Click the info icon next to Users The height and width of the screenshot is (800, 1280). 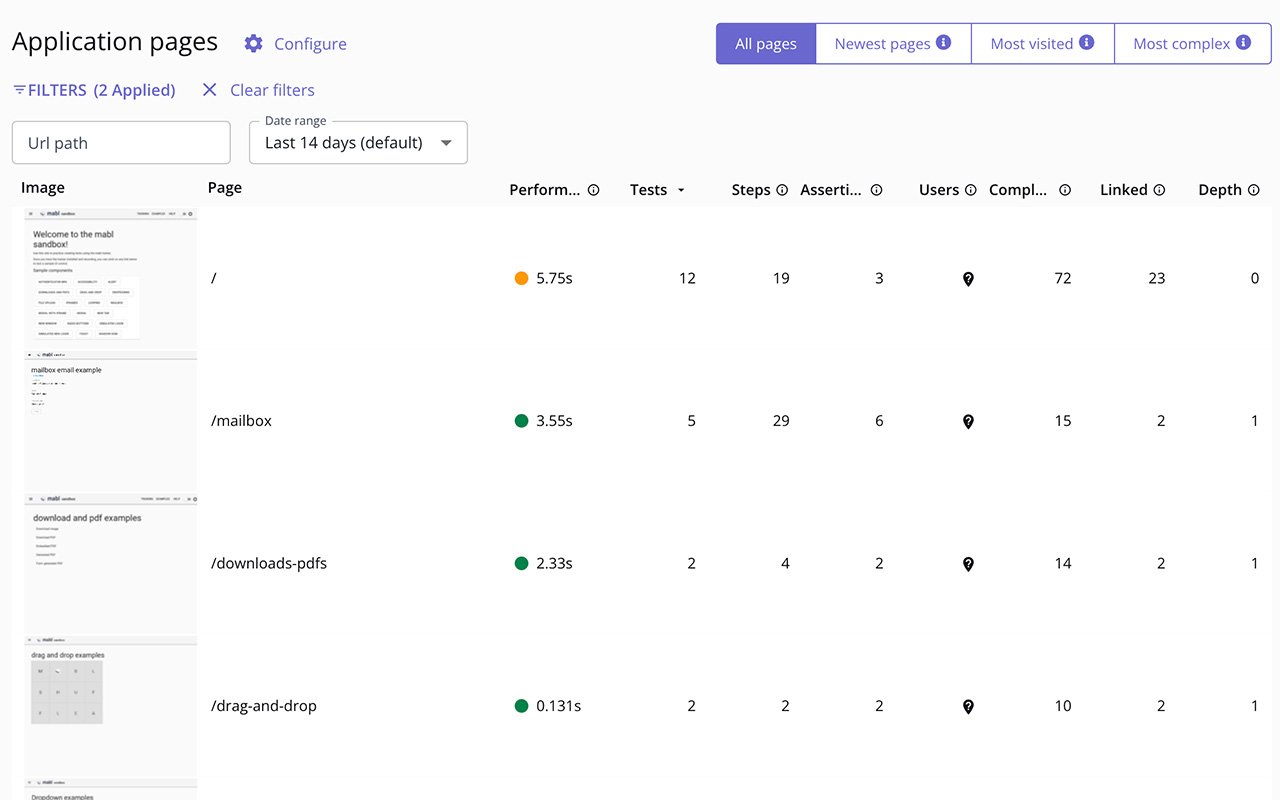coord(970,190)
